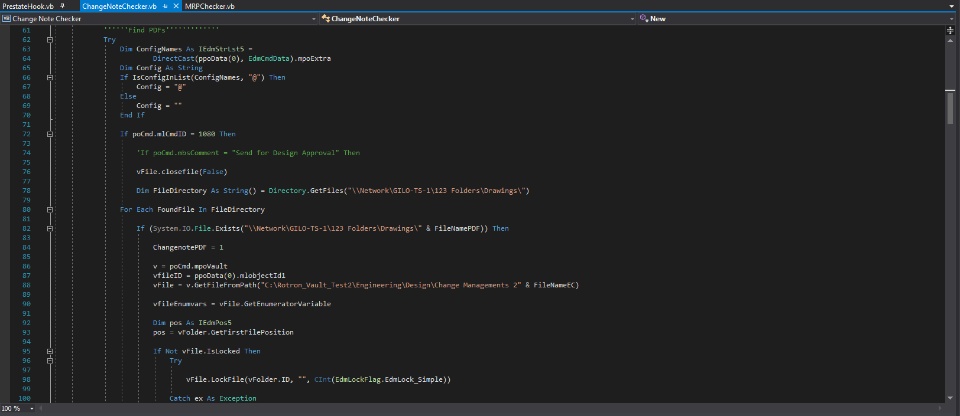Close the ChangeNoteChecker.vb tab
Screen dimensions: 960x416
point(177,6)
